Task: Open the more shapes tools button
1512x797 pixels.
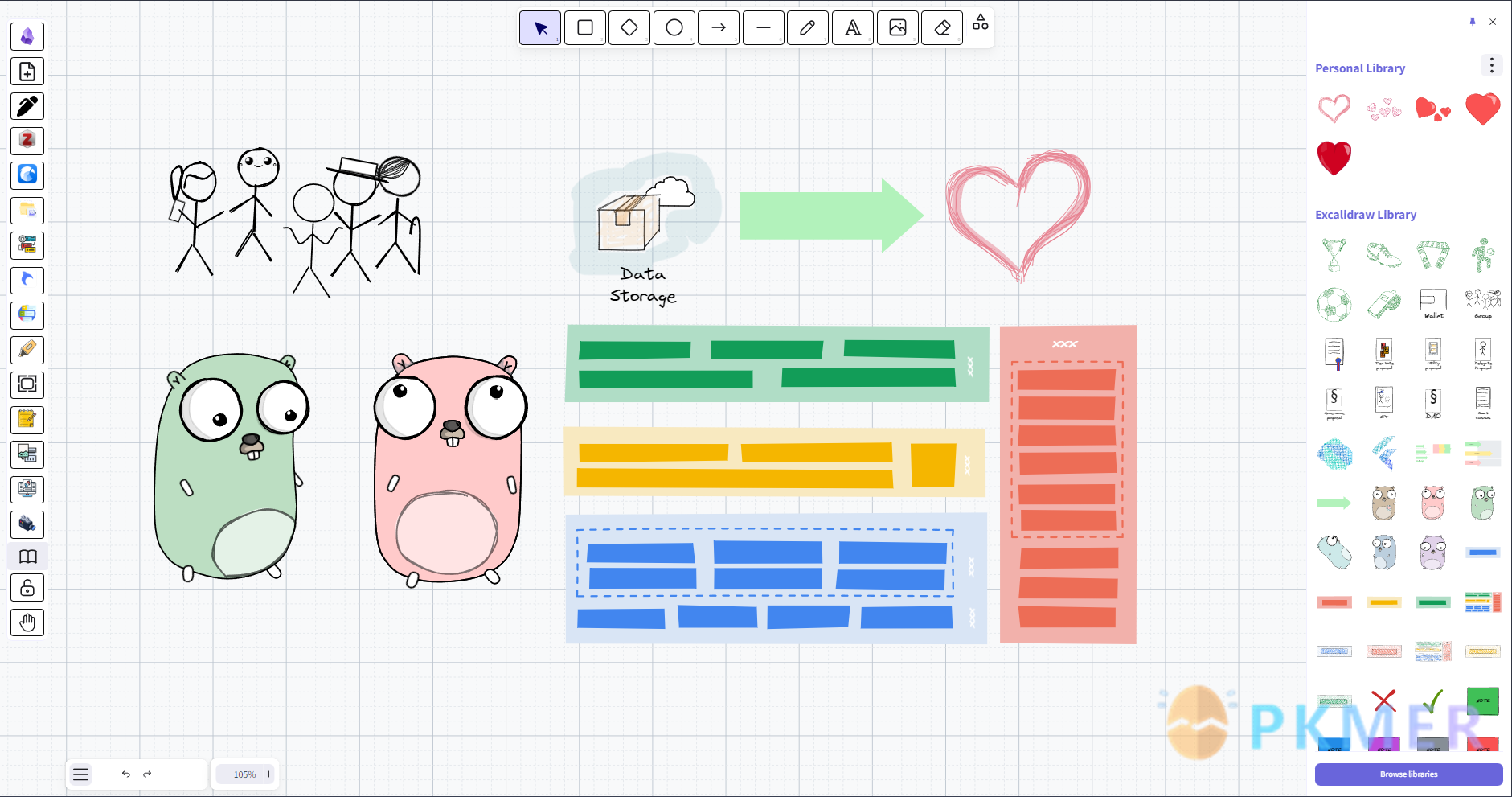Action: click(980, 23)
